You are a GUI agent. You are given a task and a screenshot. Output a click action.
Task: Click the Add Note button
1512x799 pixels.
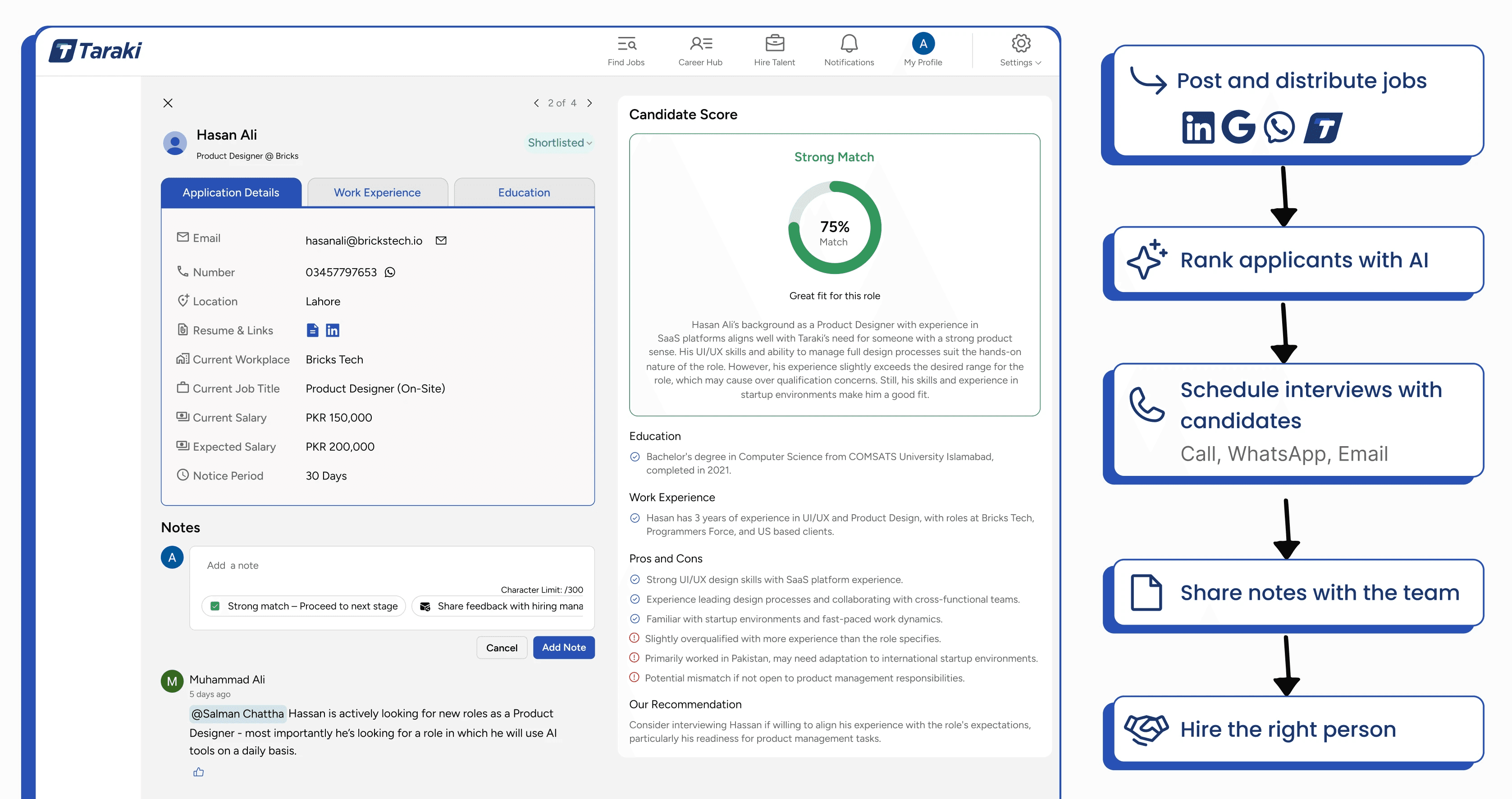(x=563, y=647)
